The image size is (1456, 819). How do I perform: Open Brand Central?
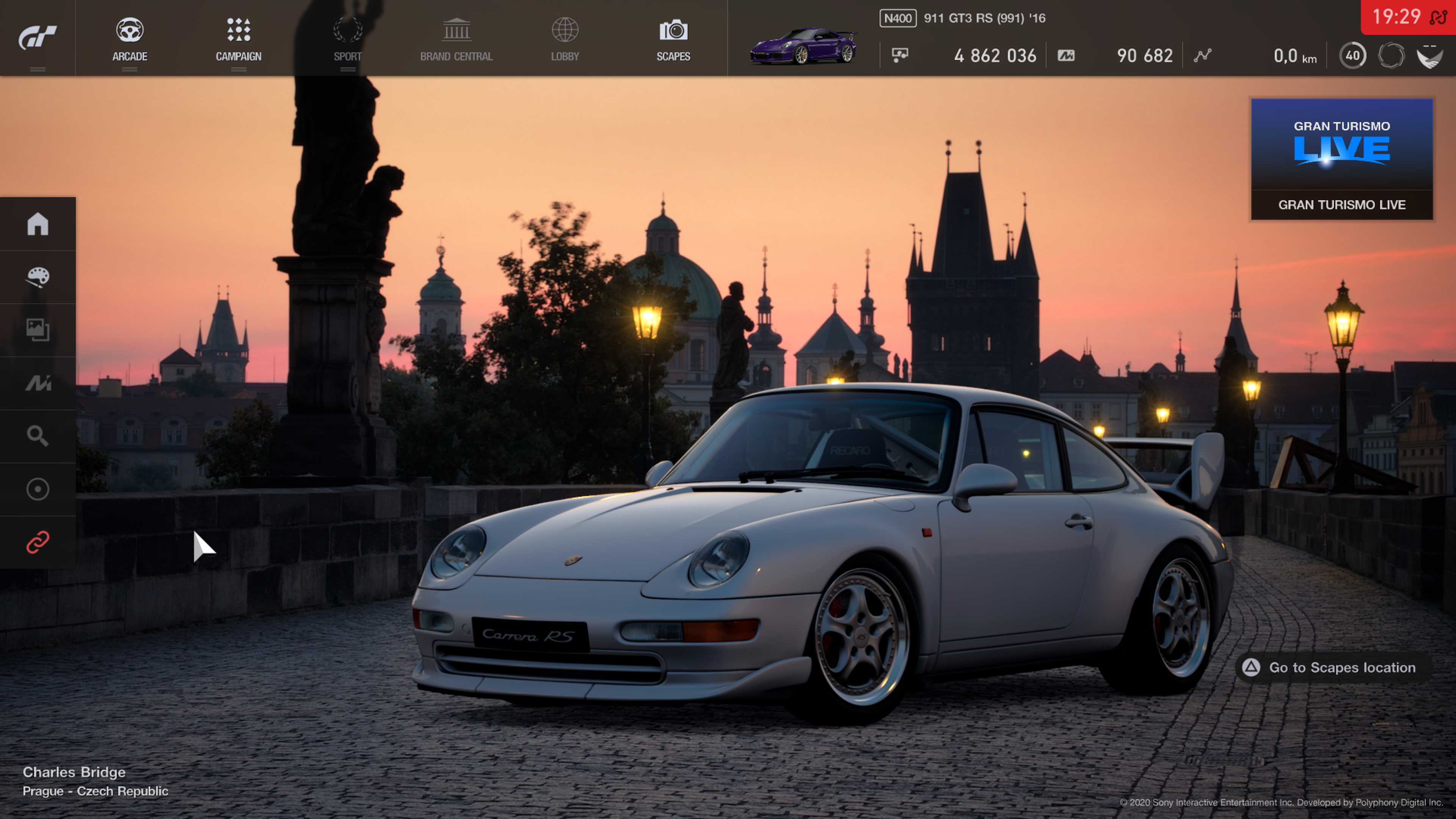point(456,38)
